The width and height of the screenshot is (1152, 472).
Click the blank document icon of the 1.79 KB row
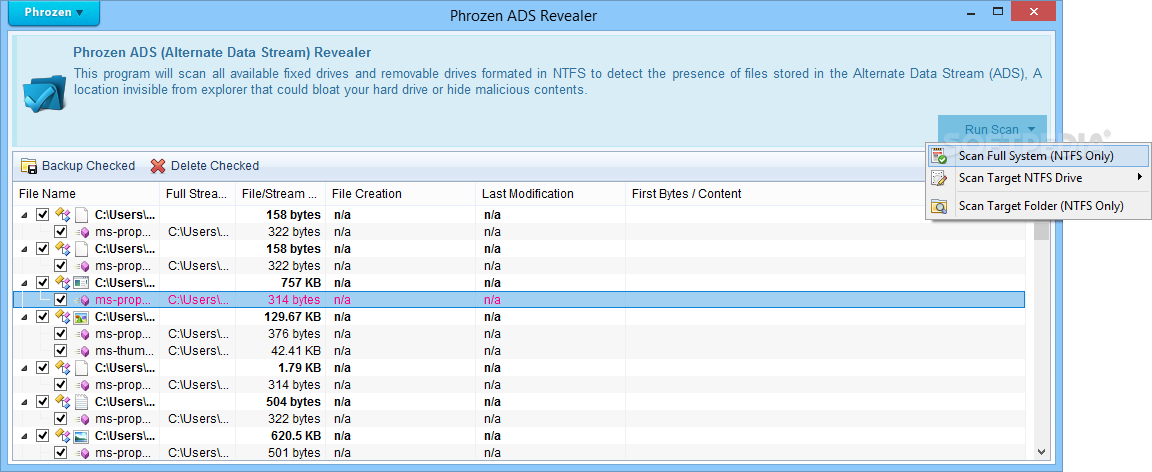click(82, 368)
